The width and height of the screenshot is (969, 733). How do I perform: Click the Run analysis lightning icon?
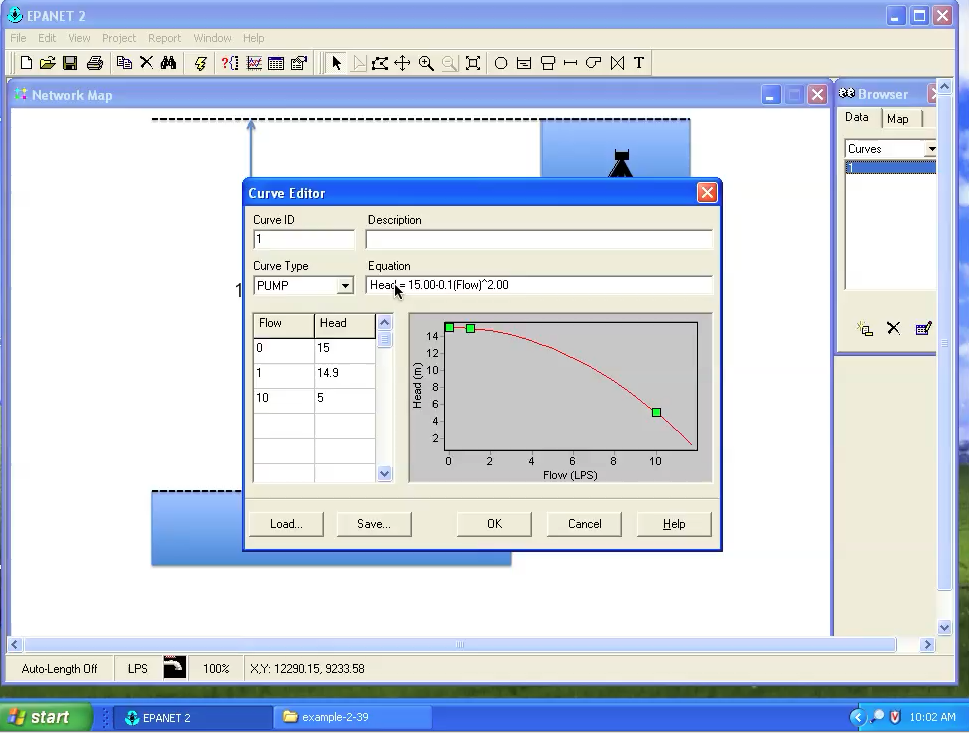click(200, 63)
